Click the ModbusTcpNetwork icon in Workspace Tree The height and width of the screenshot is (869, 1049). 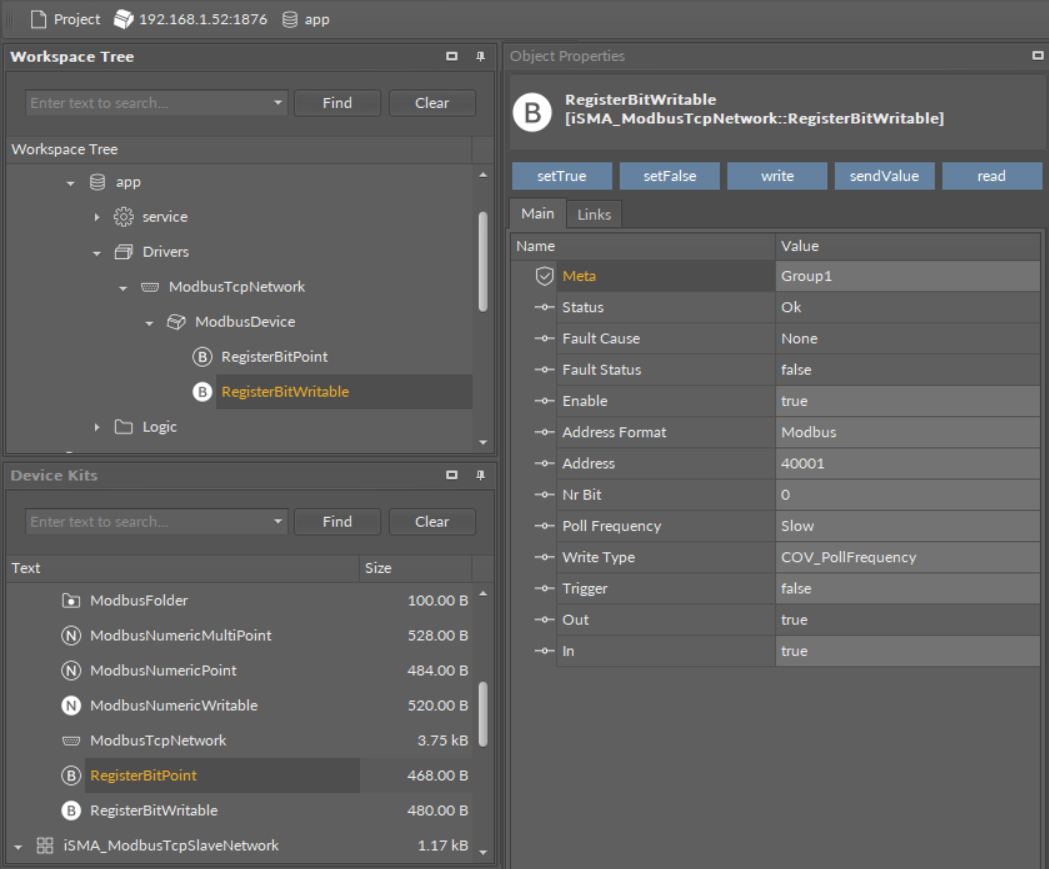(x=150, y=287)
